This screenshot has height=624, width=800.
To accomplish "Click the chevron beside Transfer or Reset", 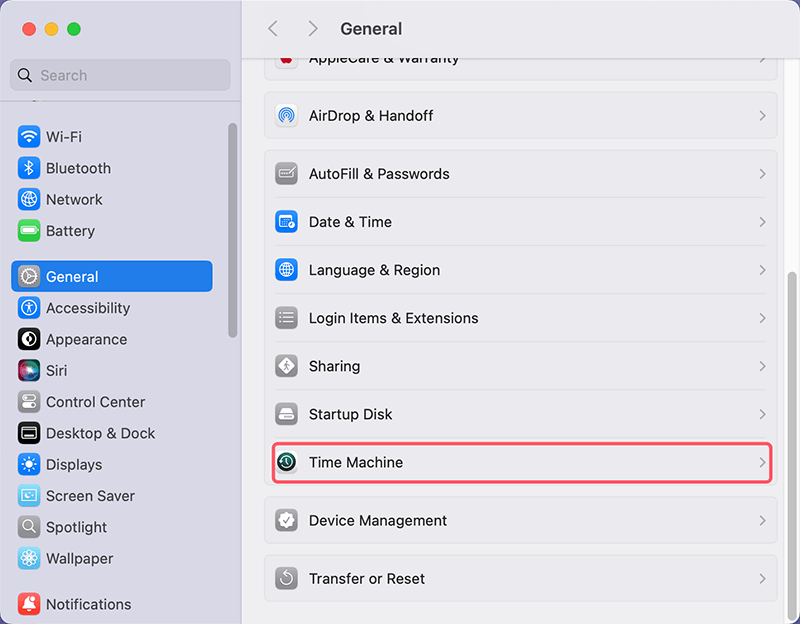I will point(762,579).
